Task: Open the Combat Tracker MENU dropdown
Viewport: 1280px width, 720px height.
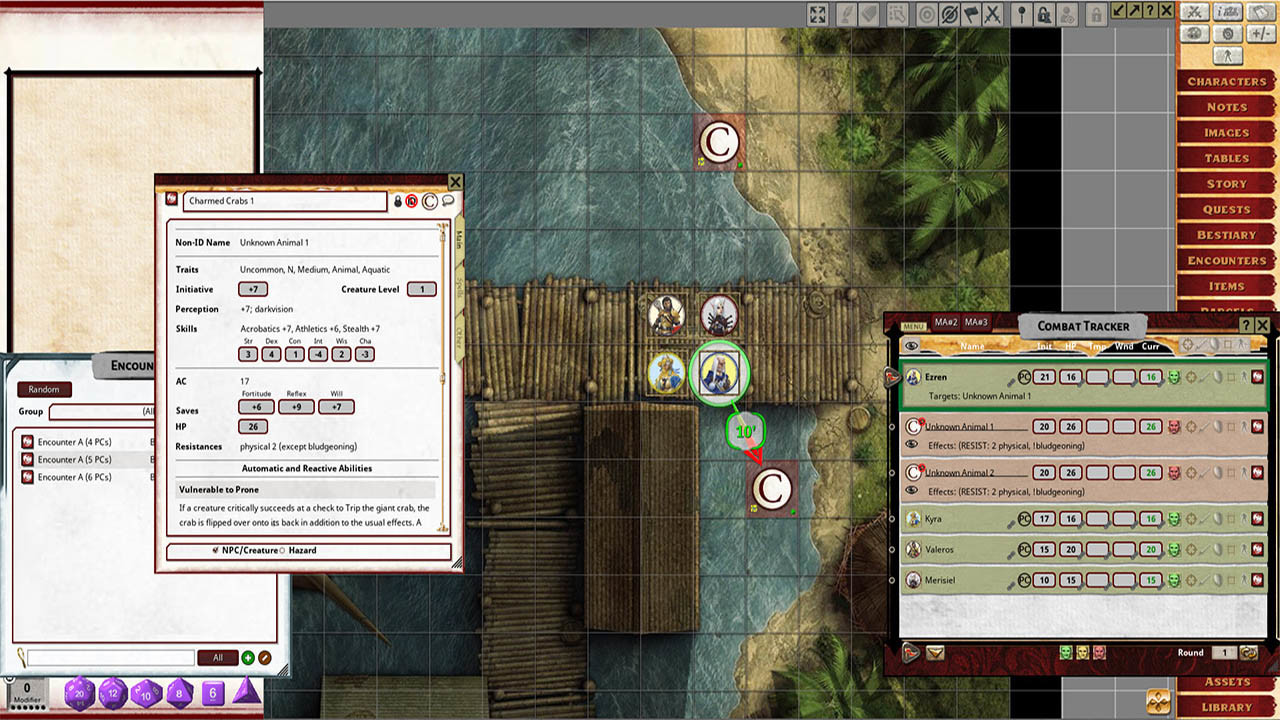Action: (913, 326)
